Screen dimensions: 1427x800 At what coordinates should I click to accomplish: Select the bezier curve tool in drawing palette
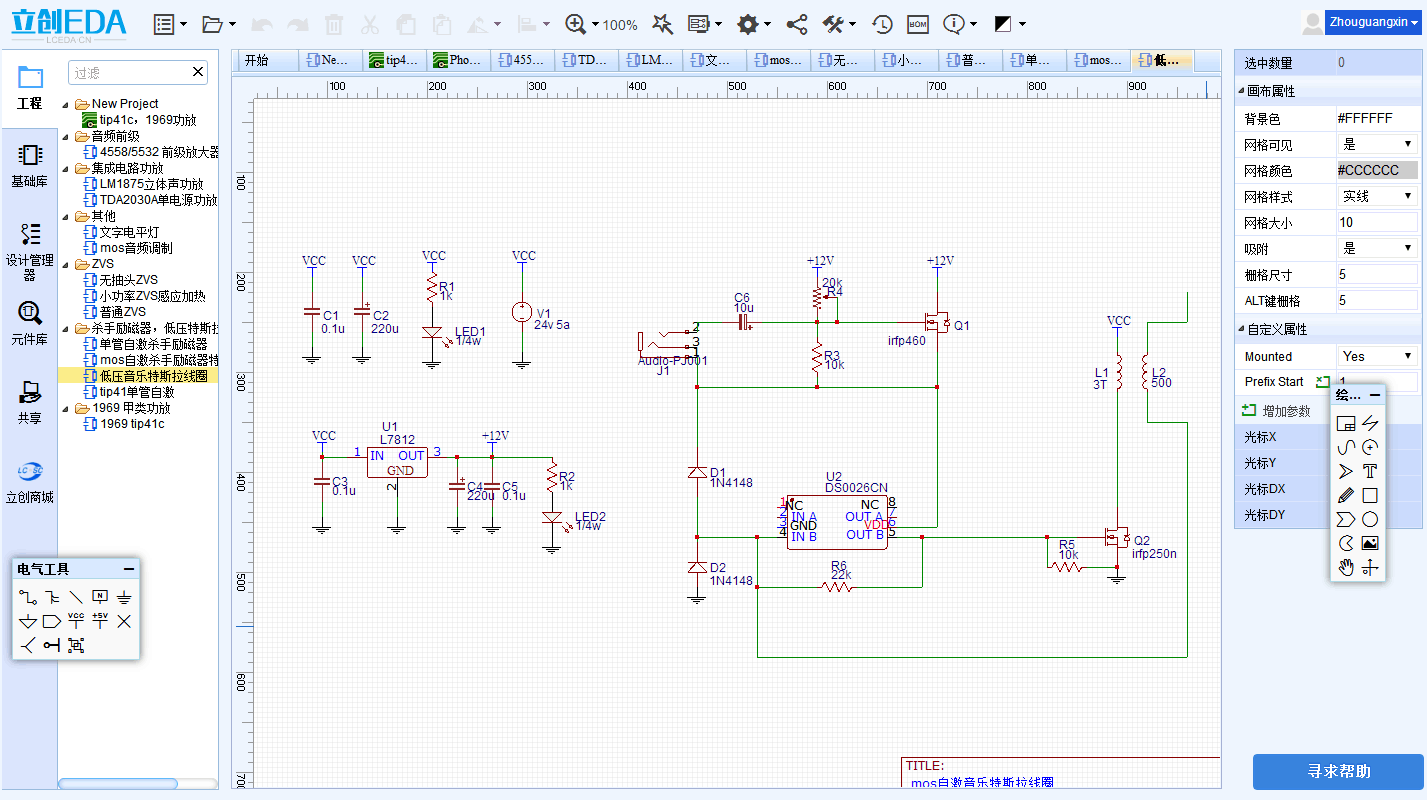click(x=1346, y=447)
